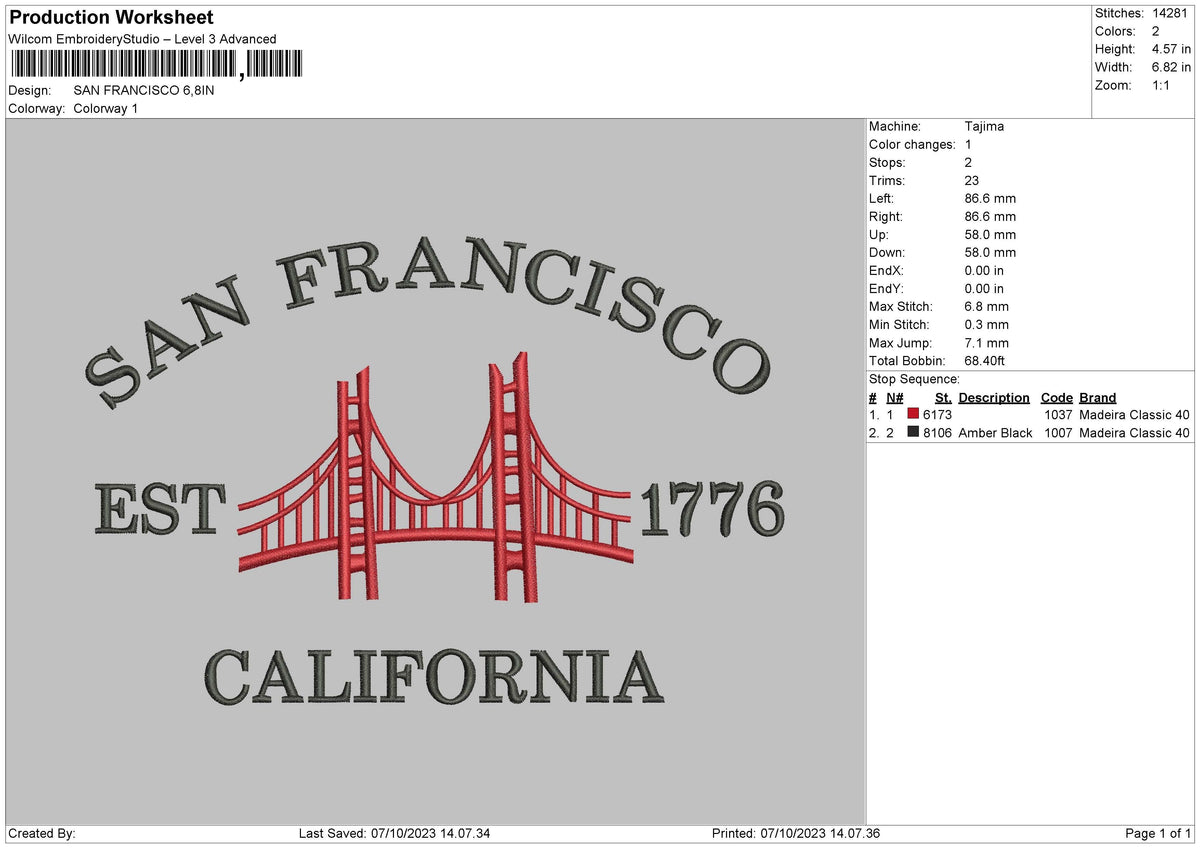Select the design name 'SAN FRANCISCO 6,8IN'
The width and height of the screenshot is (1200, 848).
point(144,90)
